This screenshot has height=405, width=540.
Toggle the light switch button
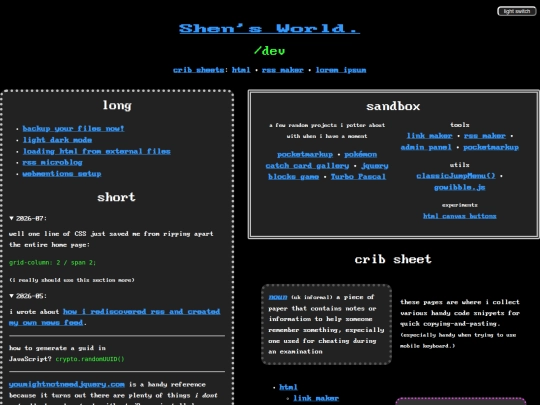click(x=517, y=11)
